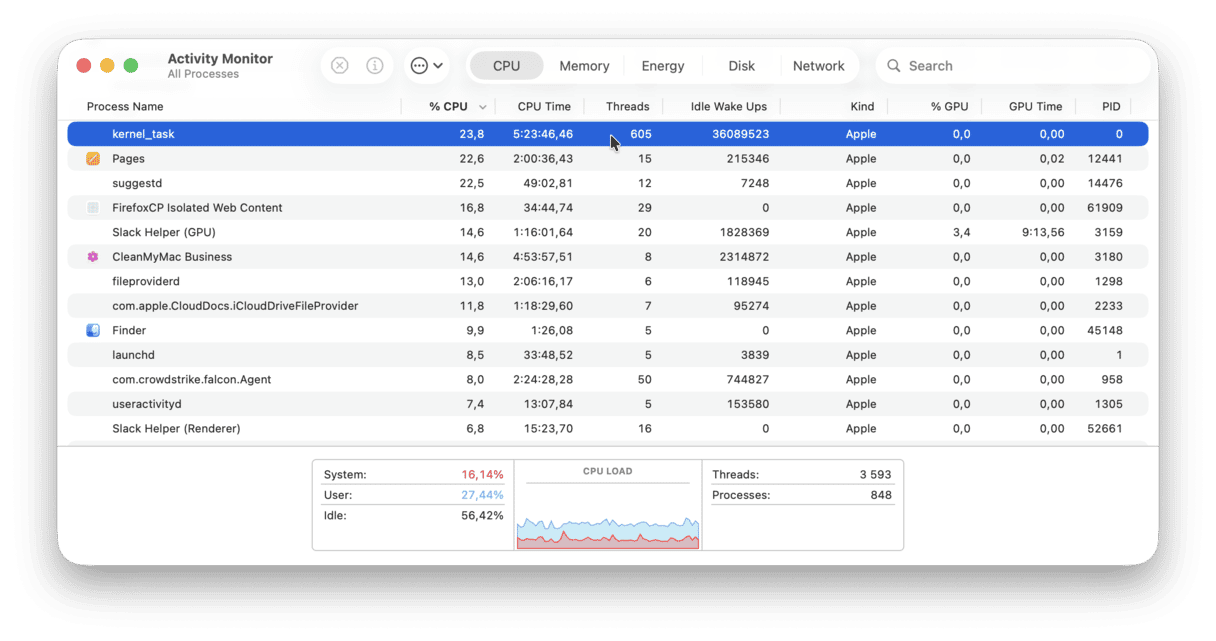Click inside the Search field
Viewport: 1216px width, 641px height.
(x=960, y=65)
